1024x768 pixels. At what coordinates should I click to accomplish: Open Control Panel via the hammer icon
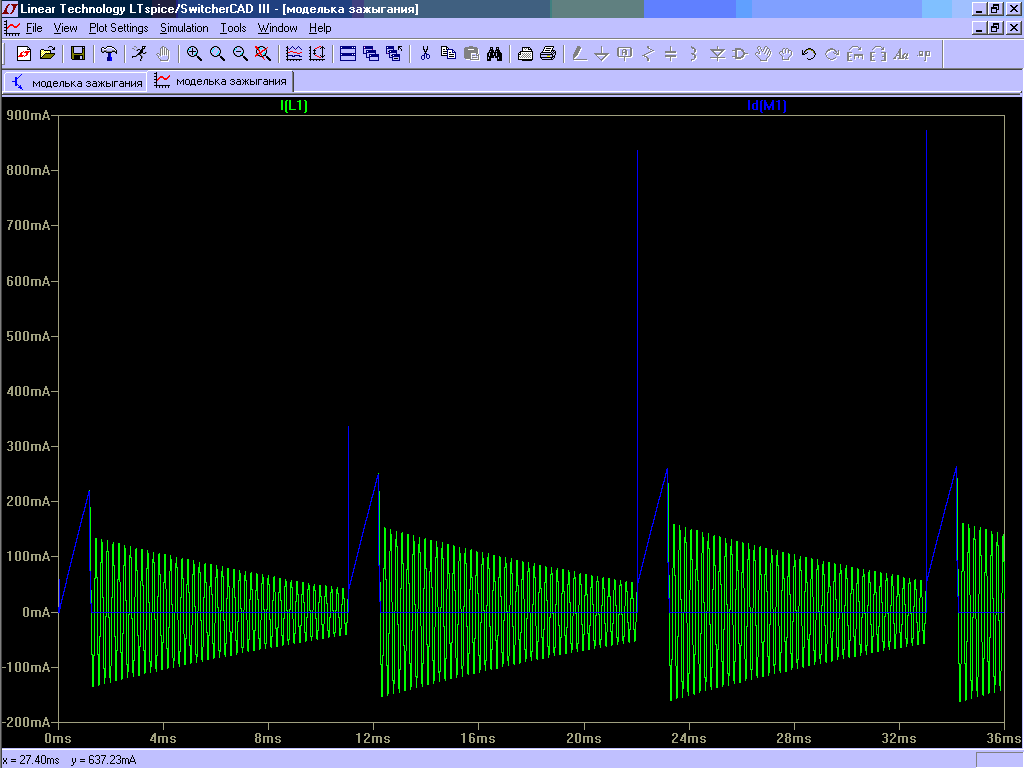[109, 53]
